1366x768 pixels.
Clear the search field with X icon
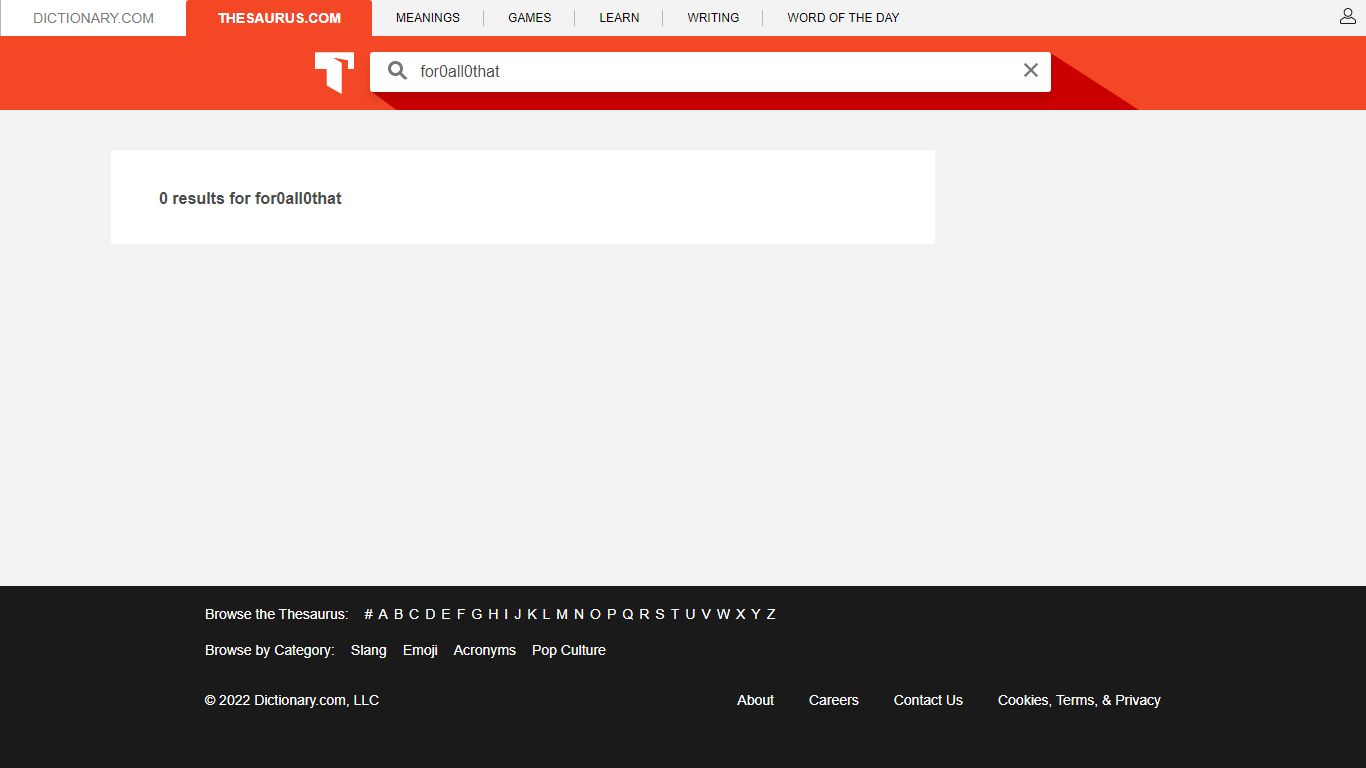pyautogui.click(x=1030, y=70)
